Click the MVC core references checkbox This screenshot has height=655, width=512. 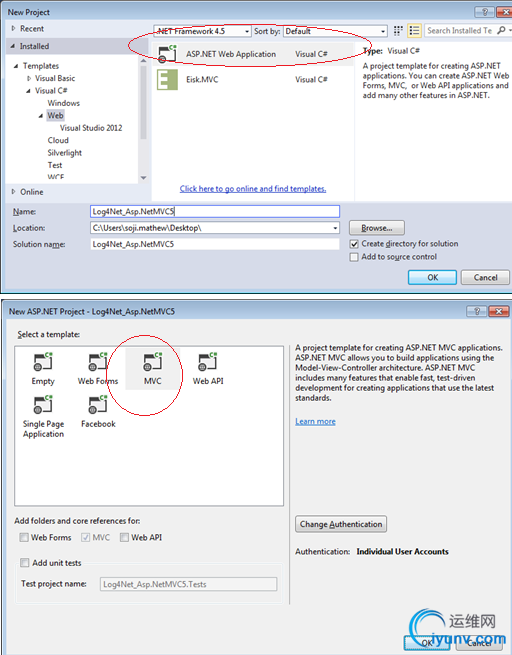86,537
